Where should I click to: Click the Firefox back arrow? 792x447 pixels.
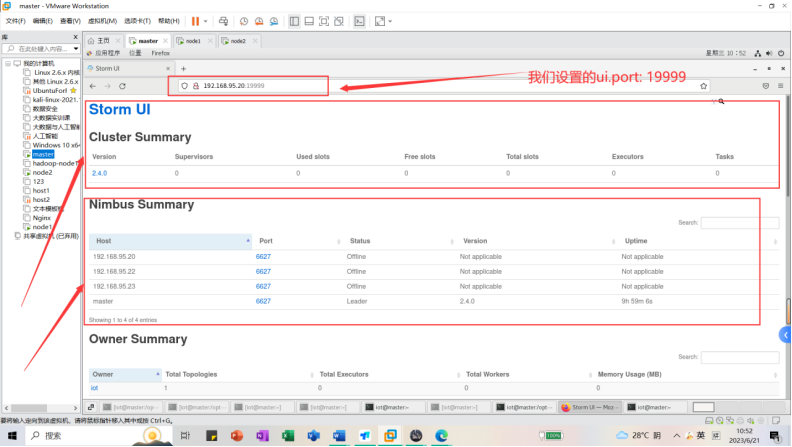point(92,86)
